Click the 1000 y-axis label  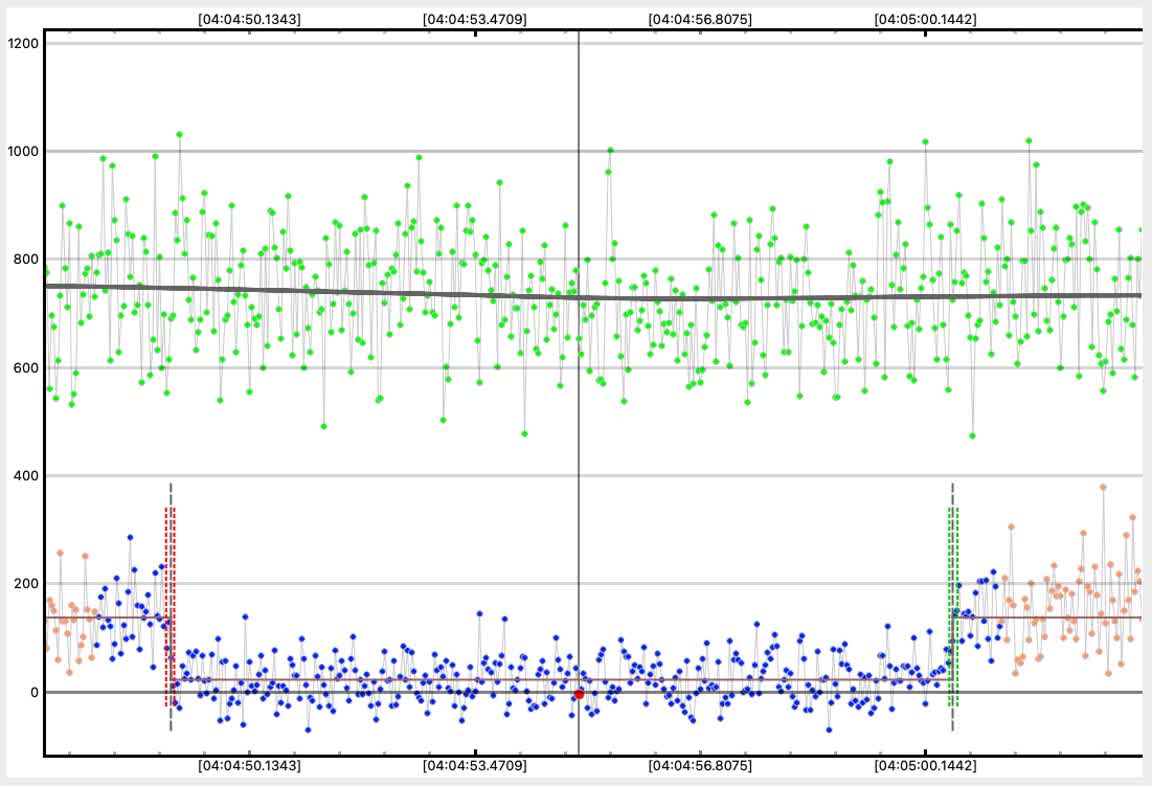coord(23,151)
